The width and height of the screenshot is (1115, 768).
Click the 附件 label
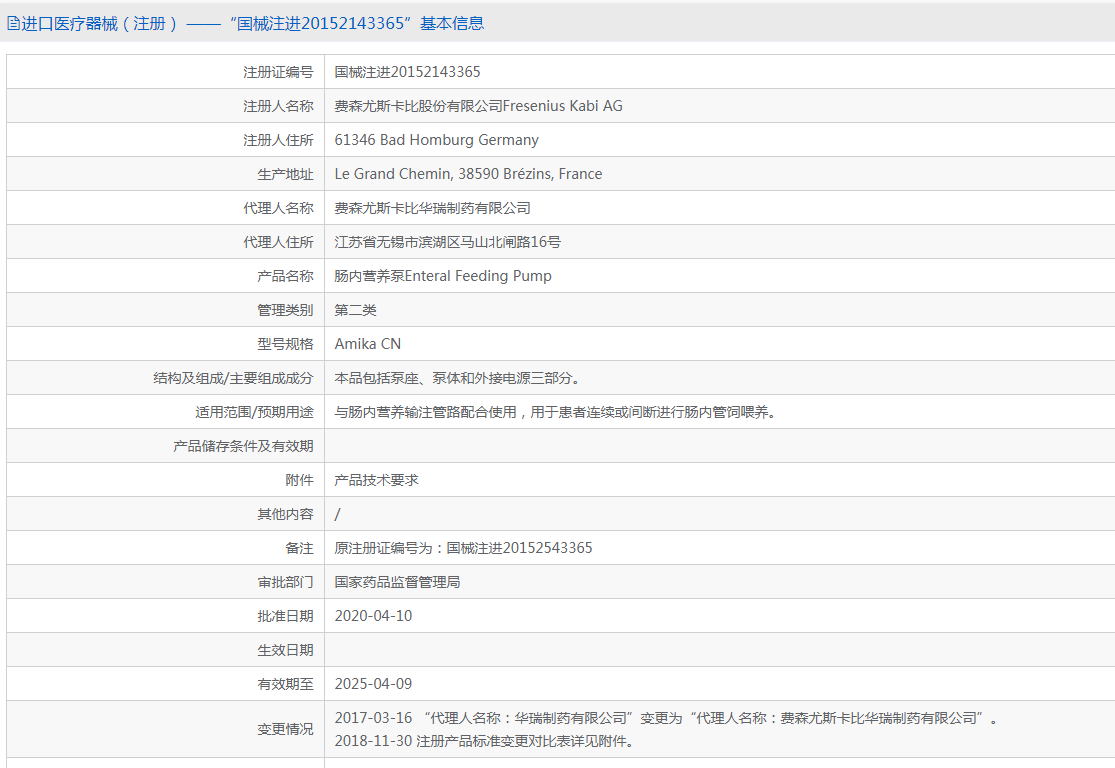(299, 480)
